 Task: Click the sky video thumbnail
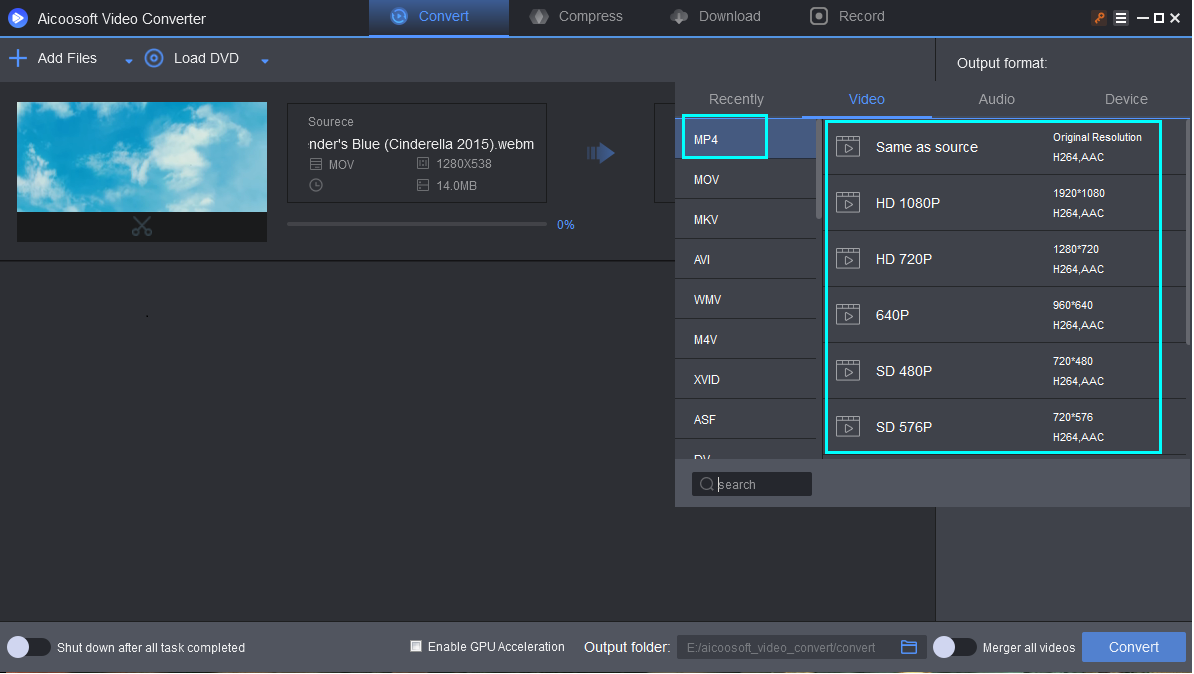[x=142, y=157]
